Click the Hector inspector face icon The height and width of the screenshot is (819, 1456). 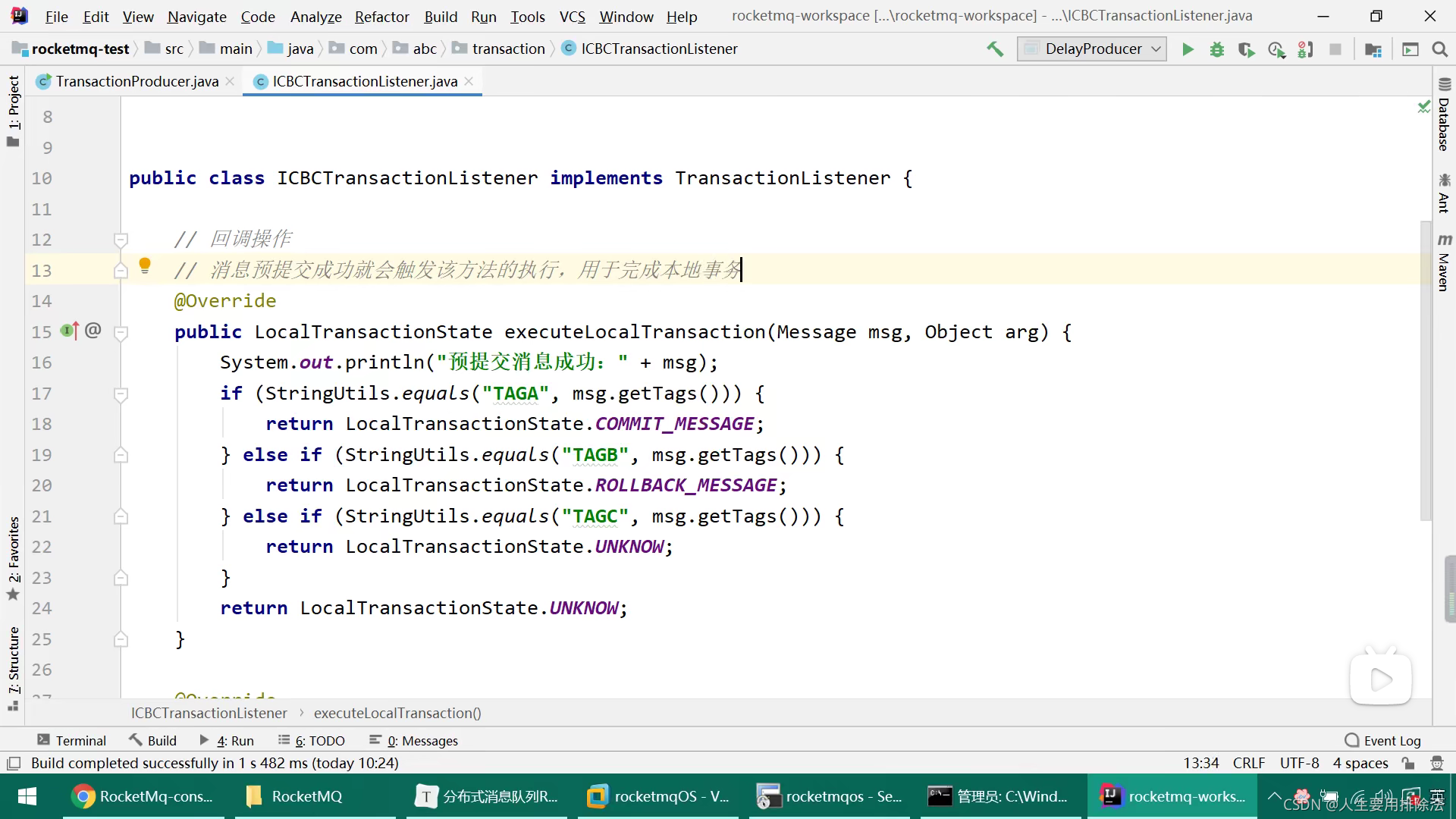pos(1436,763)
